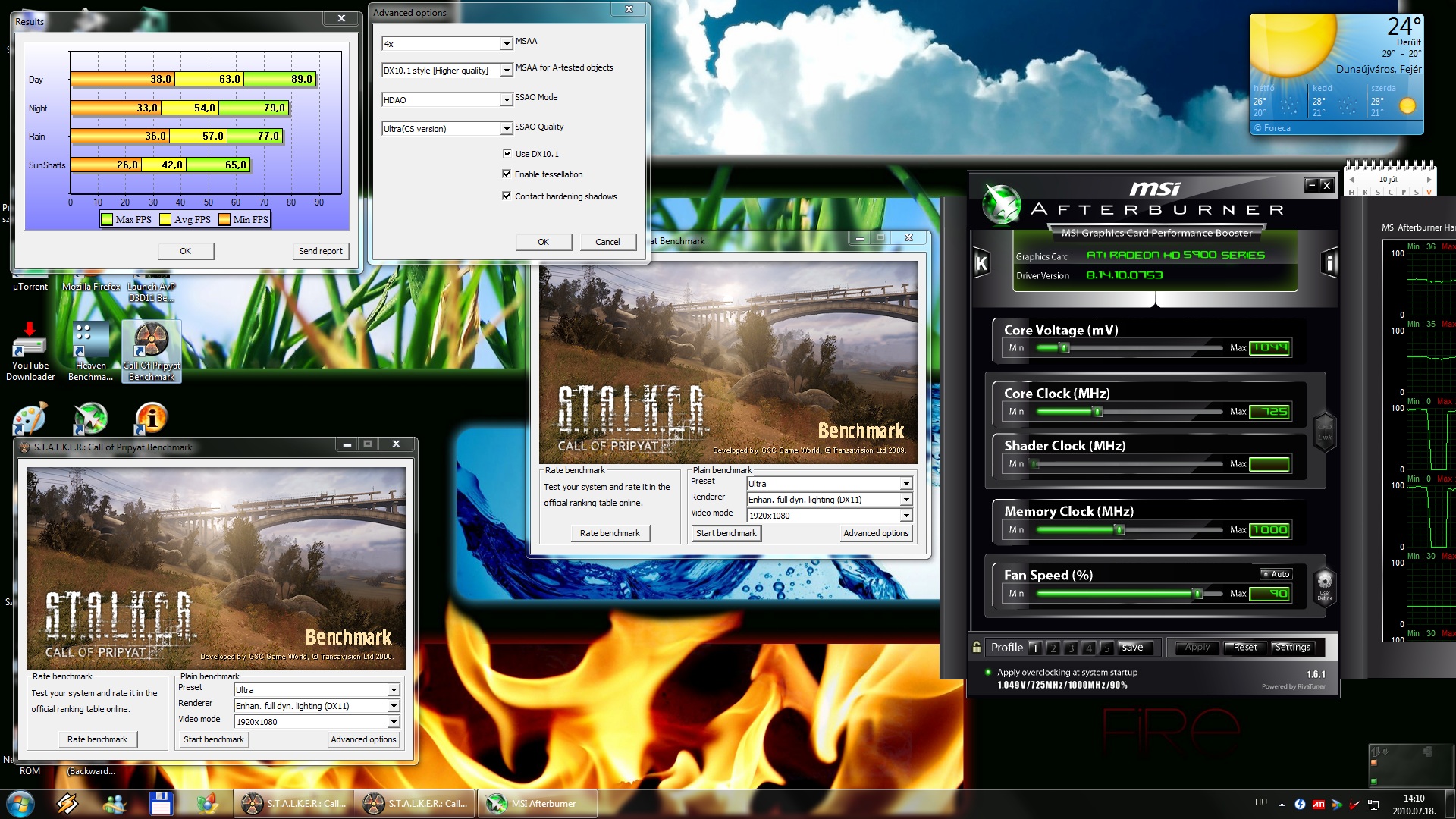Click the Afterburner Reset button
1456x819 pixels.
pyautogui.click(x=1245, y=648)
